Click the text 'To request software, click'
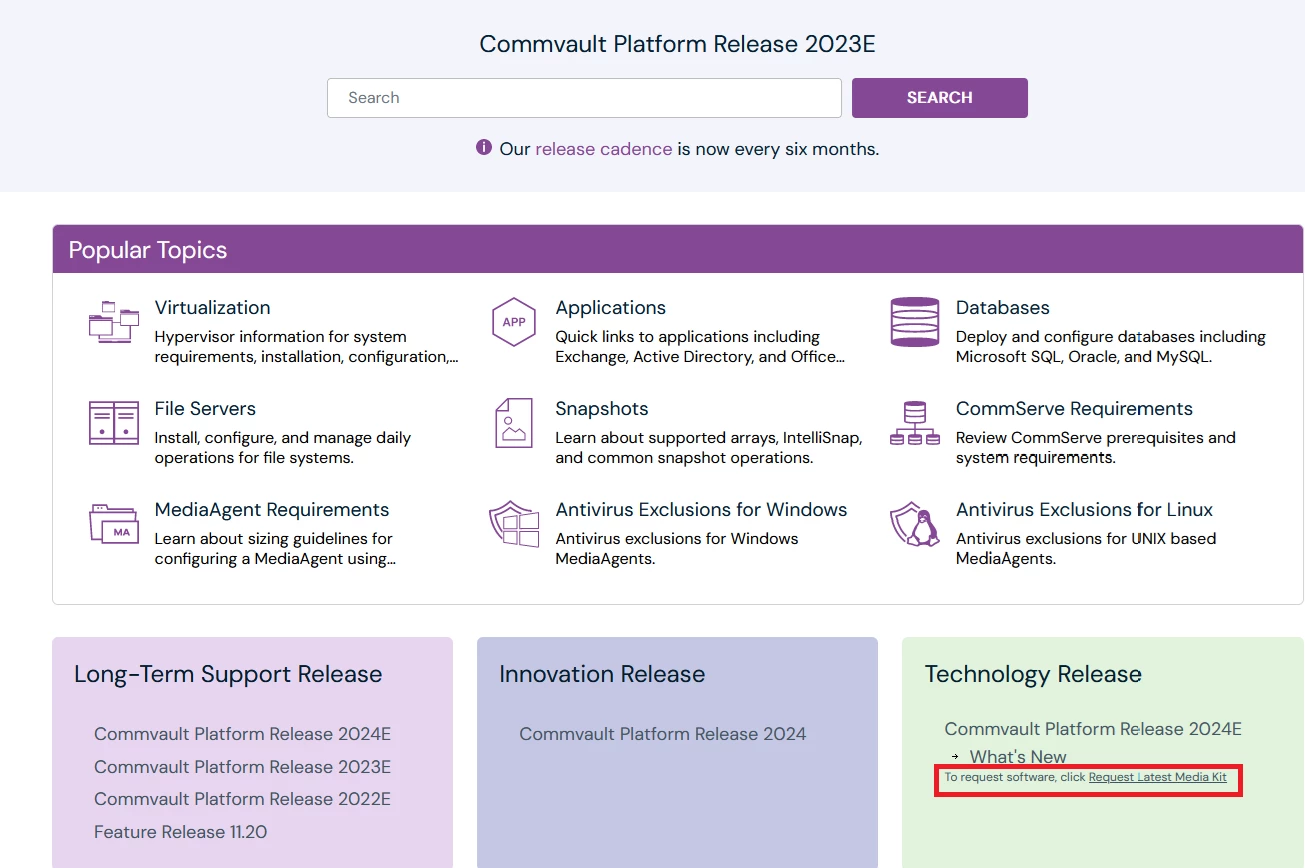 click(1015, 777)
